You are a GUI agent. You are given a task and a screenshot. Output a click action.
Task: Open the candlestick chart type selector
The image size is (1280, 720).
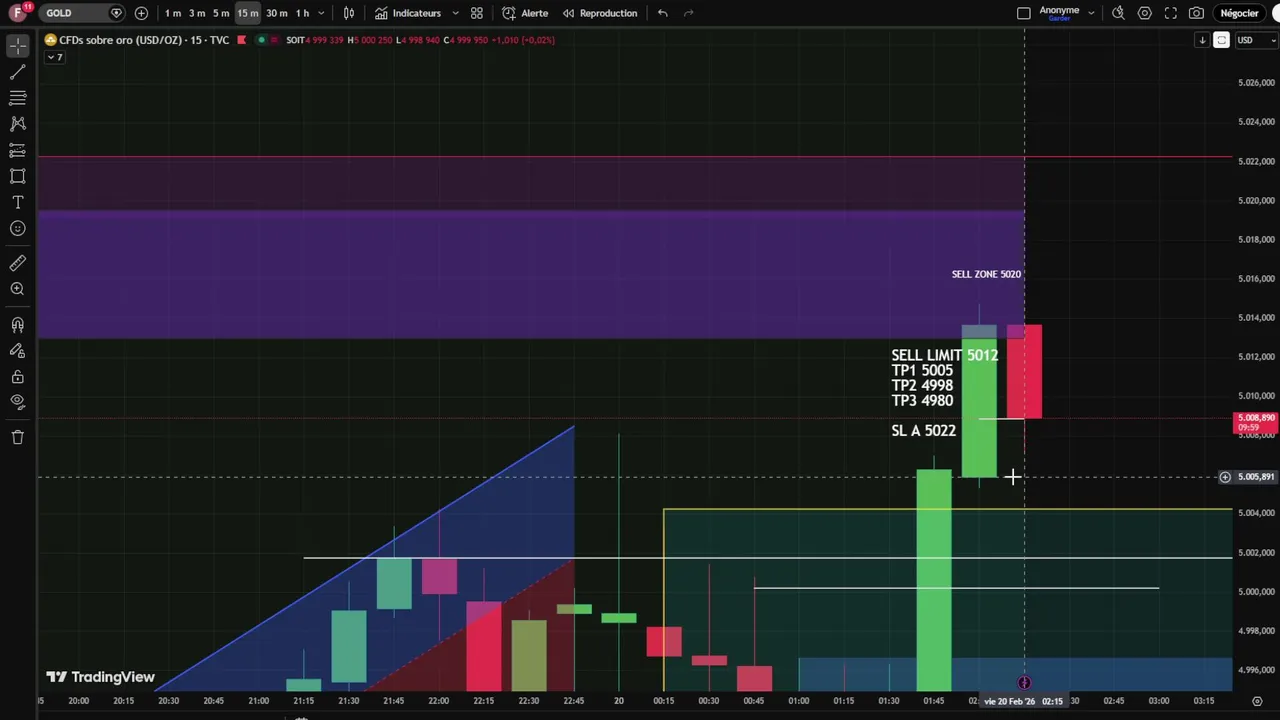349,13
